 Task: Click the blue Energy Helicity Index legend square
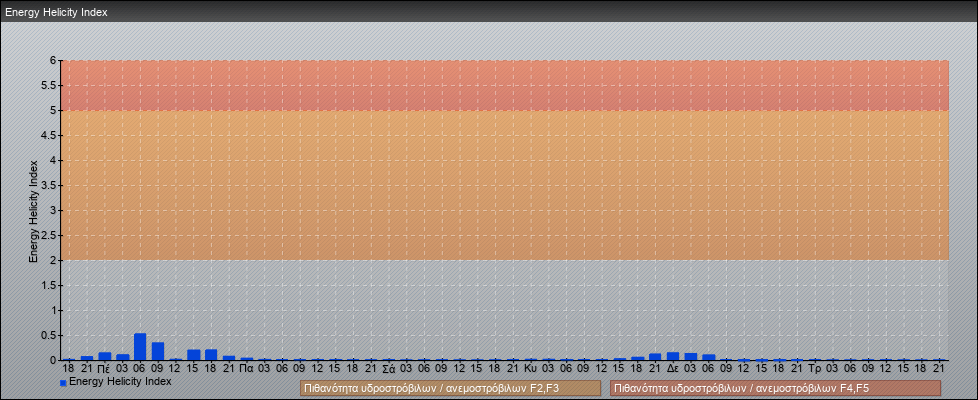click(63, 382)
